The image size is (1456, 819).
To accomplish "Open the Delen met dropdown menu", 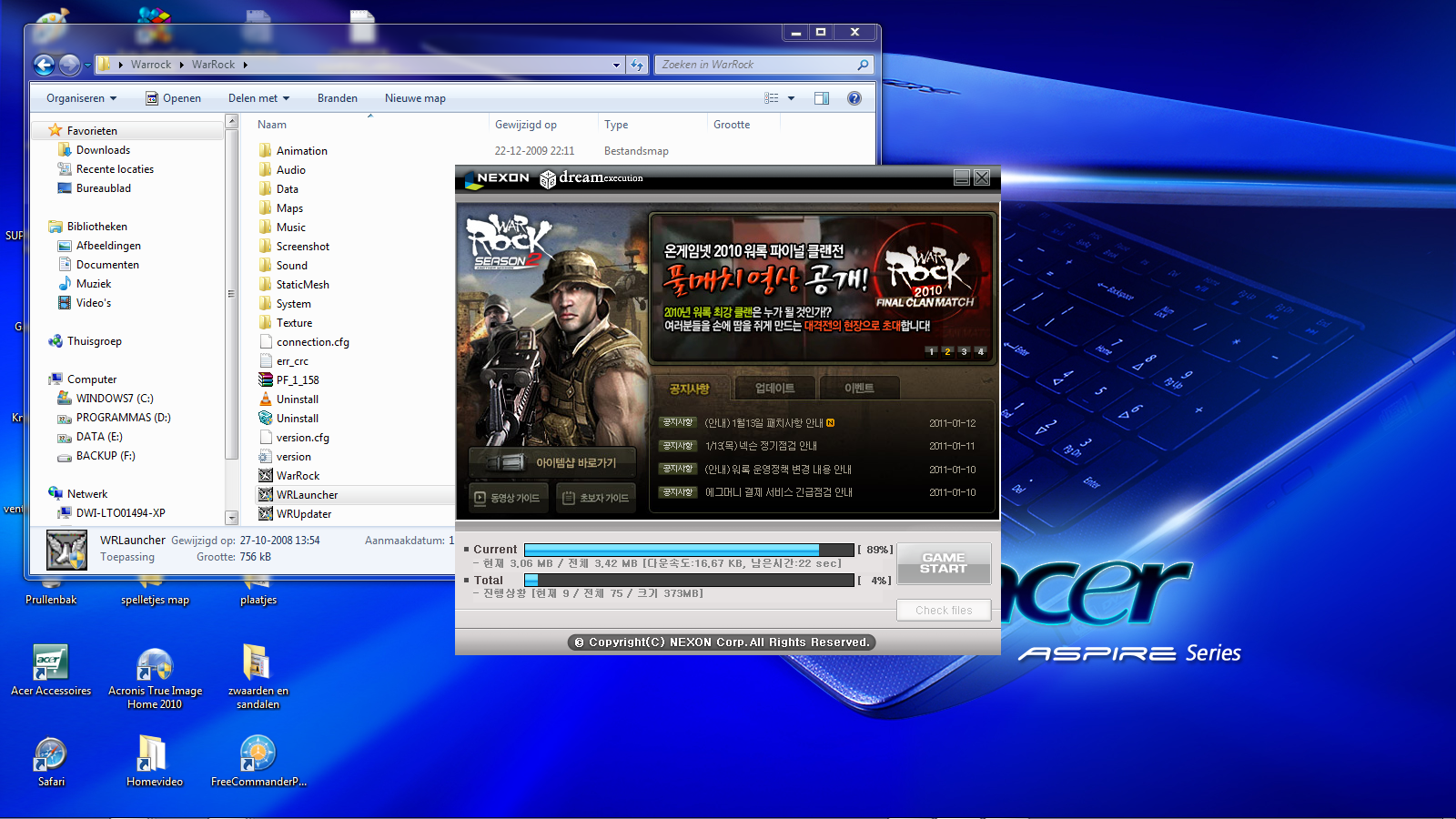I will 259,98.
